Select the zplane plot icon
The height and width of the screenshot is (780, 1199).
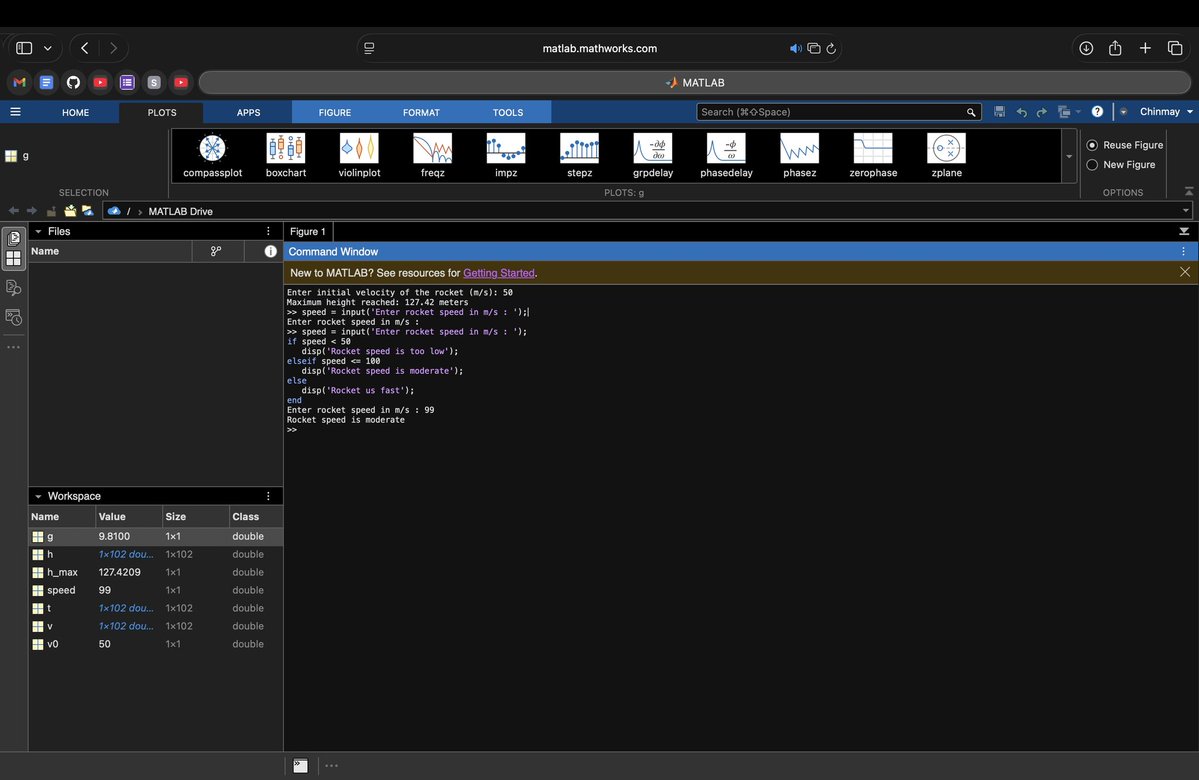947,155
